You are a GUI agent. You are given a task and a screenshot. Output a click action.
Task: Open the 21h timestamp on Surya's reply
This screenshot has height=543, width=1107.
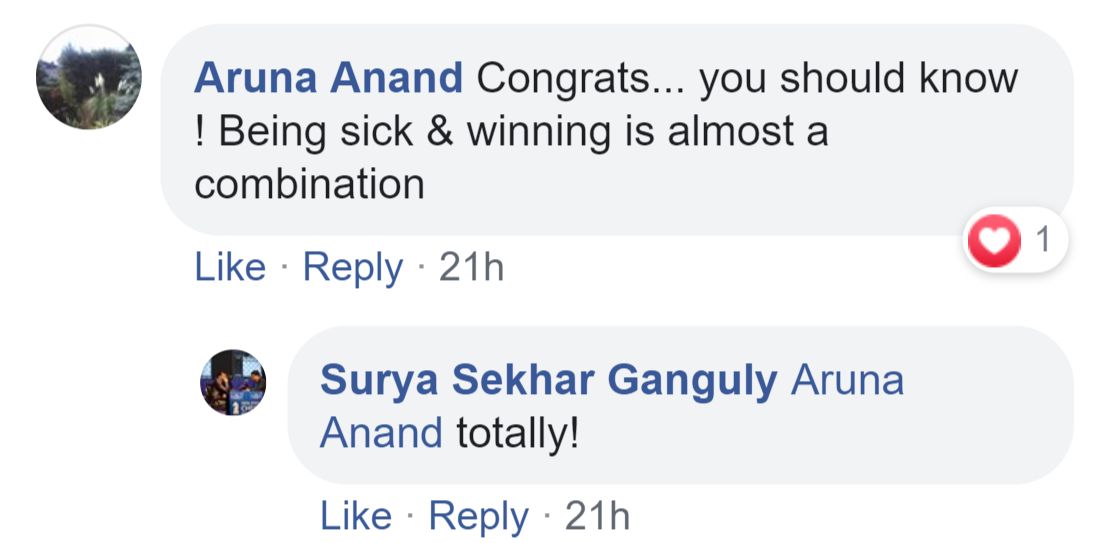(598, 515)
